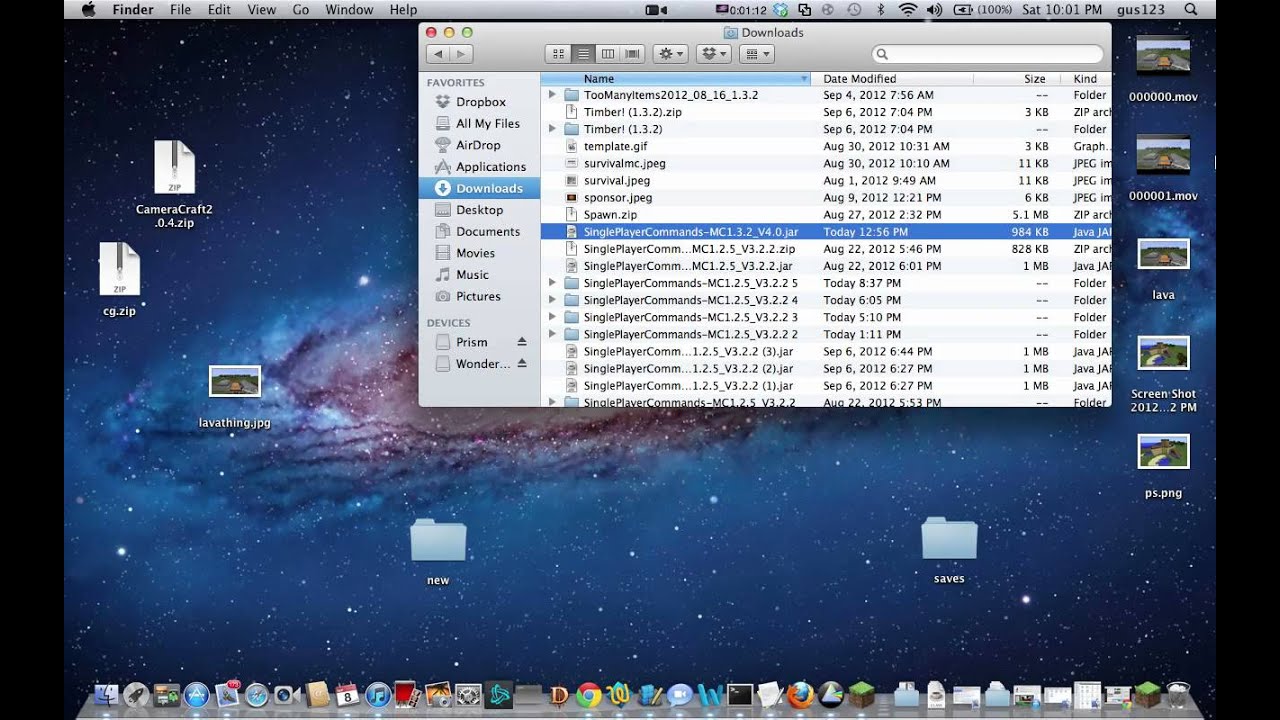The height and width of the screenshot is (720, 1280).
Task: Sort files by the Kind column
Action: (1085, 79)
